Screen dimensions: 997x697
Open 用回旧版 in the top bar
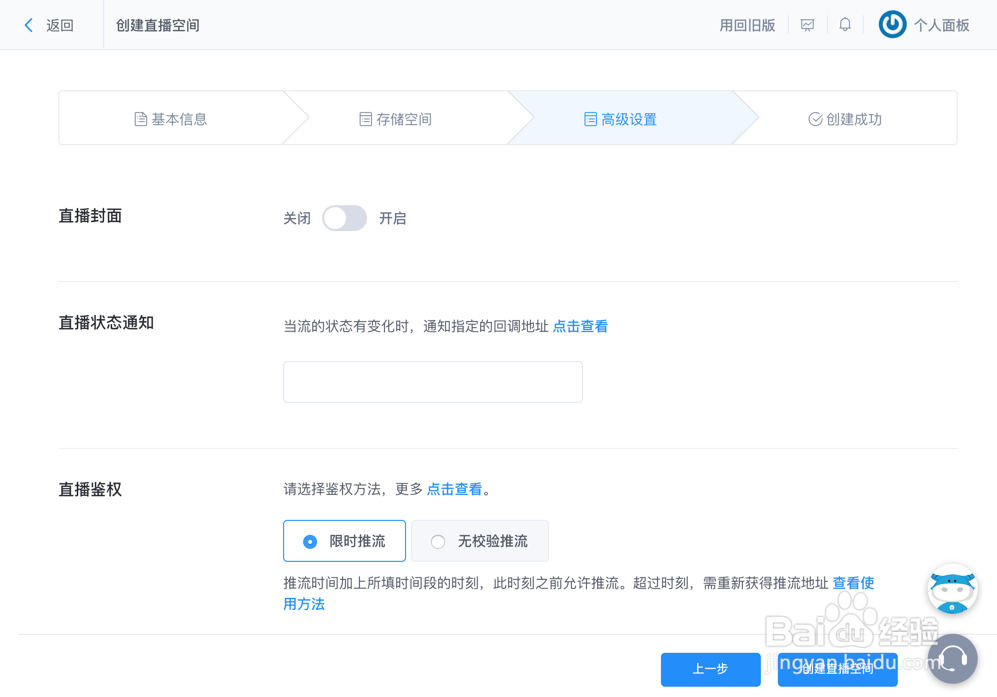(x=747, y=24)
